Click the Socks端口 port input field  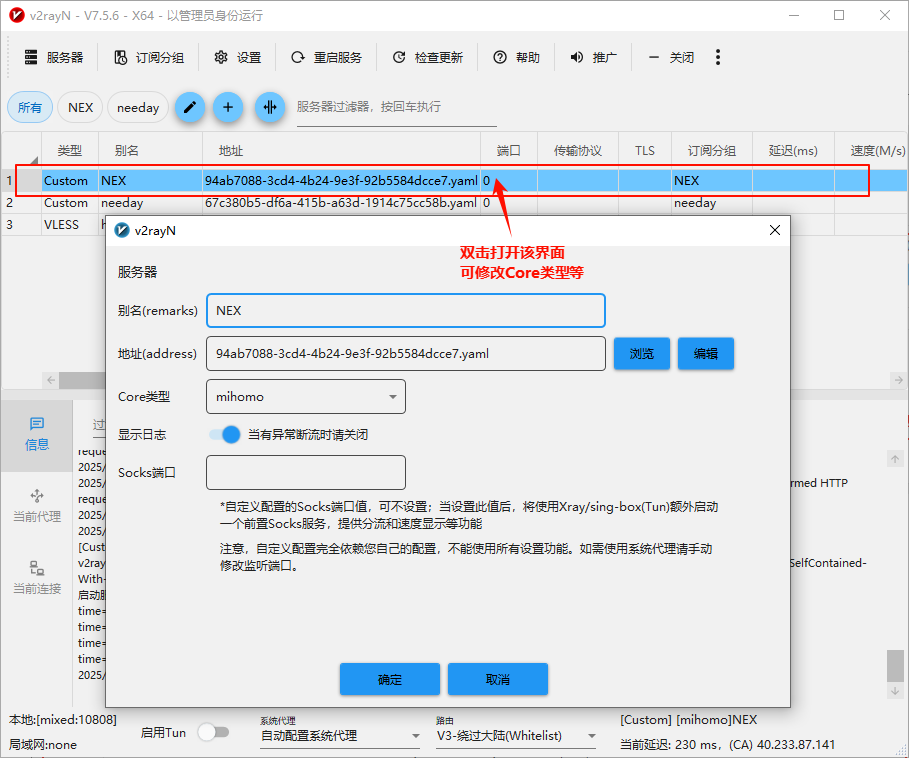[305, 473]
